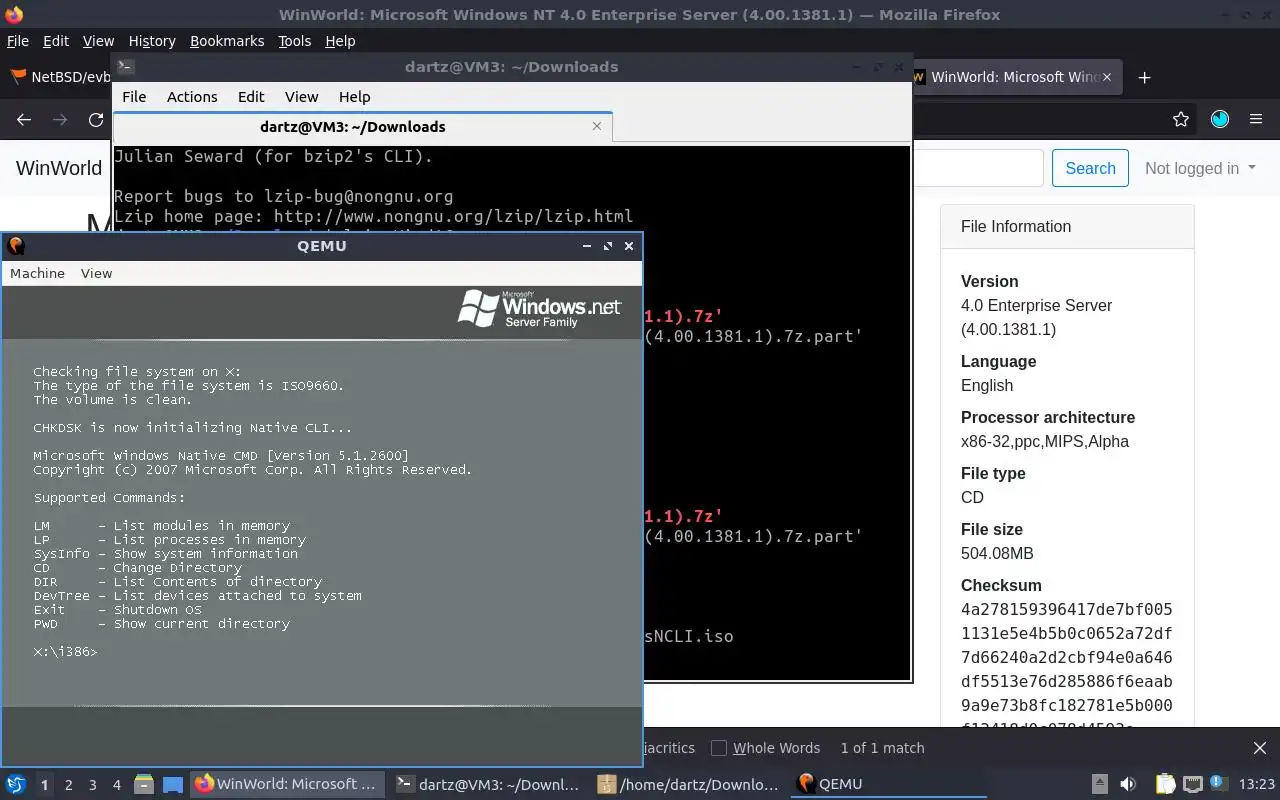Open Firefox Tools menu
The image size is (1280, 800).
coord(294,41)
